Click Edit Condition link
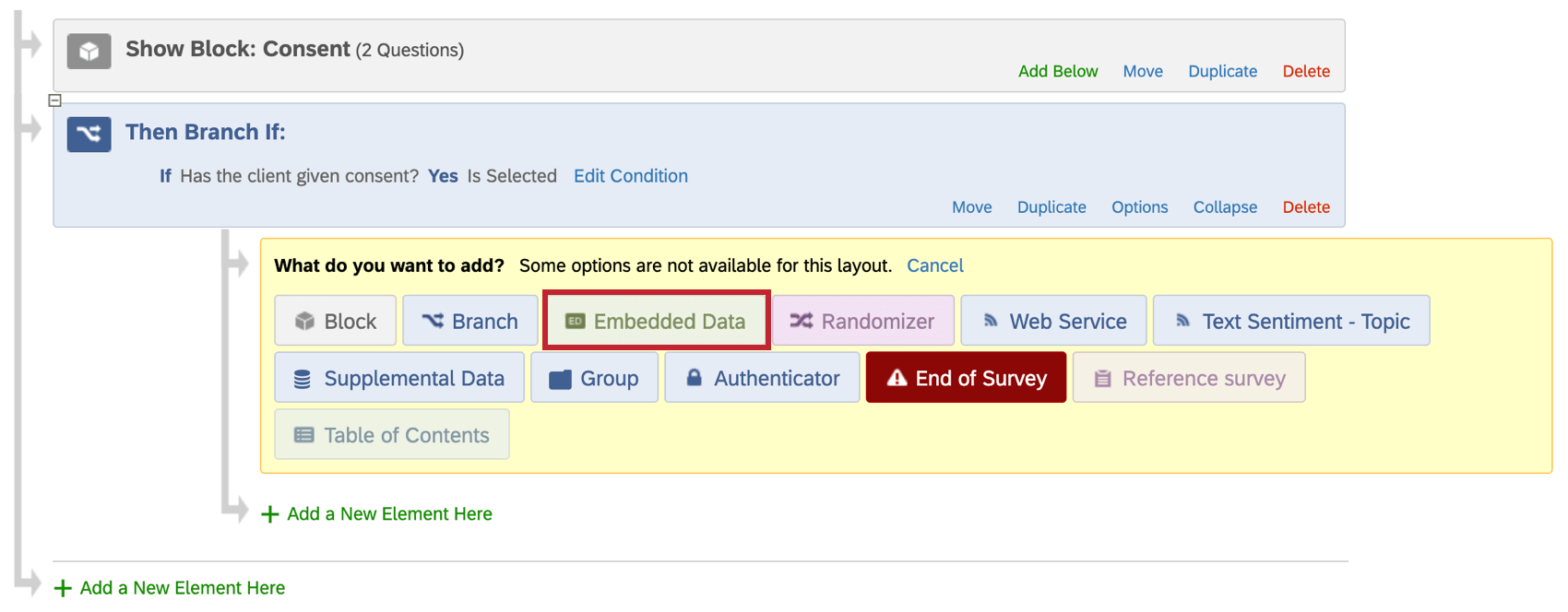 pos(630,176)
